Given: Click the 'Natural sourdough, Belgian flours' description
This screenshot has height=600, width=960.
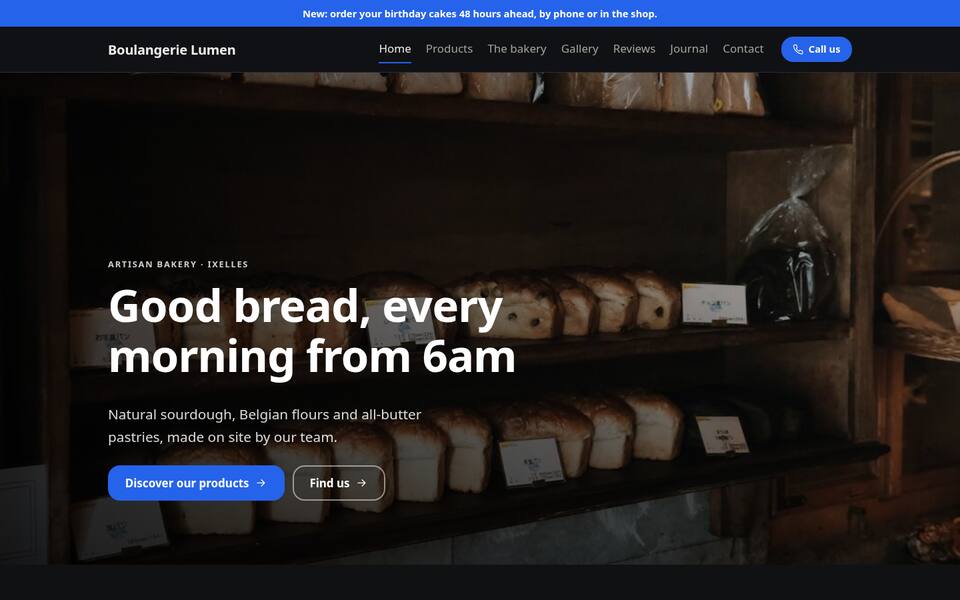Looking at the screenshot, I should pos(264,426).
